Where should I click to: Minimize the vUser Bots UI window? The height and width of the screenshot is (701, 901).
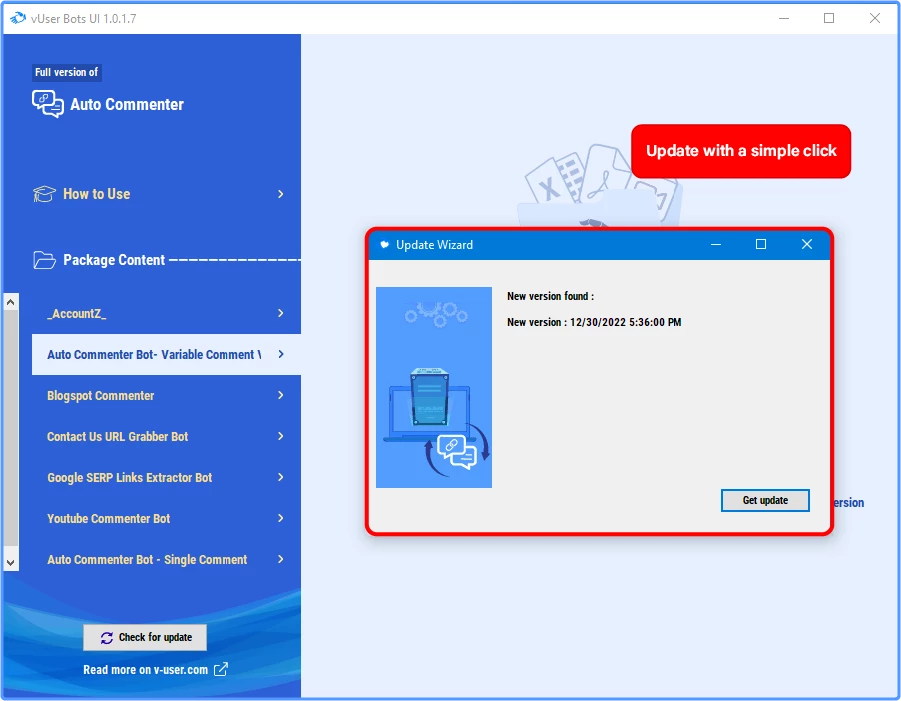tap(784, 18)
